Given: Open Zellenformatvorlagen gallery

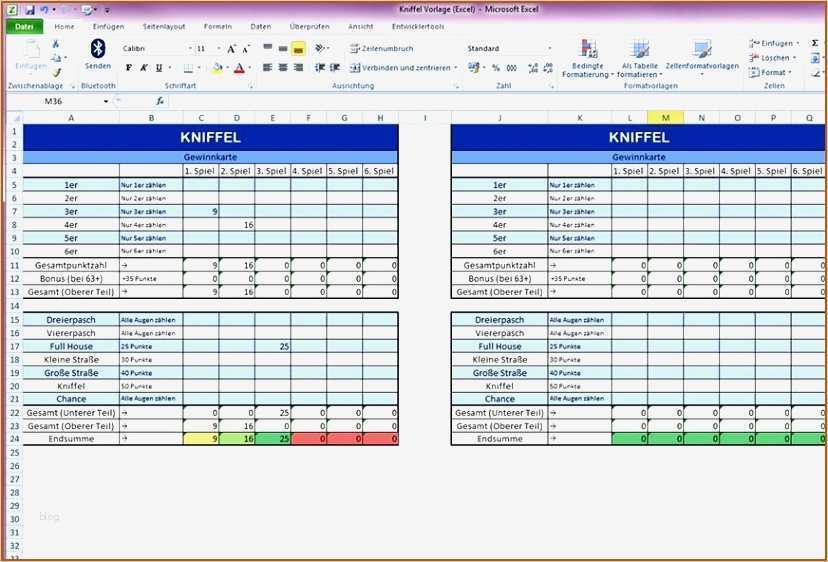Looking at the screenshot, I should [x=702, y=58].
